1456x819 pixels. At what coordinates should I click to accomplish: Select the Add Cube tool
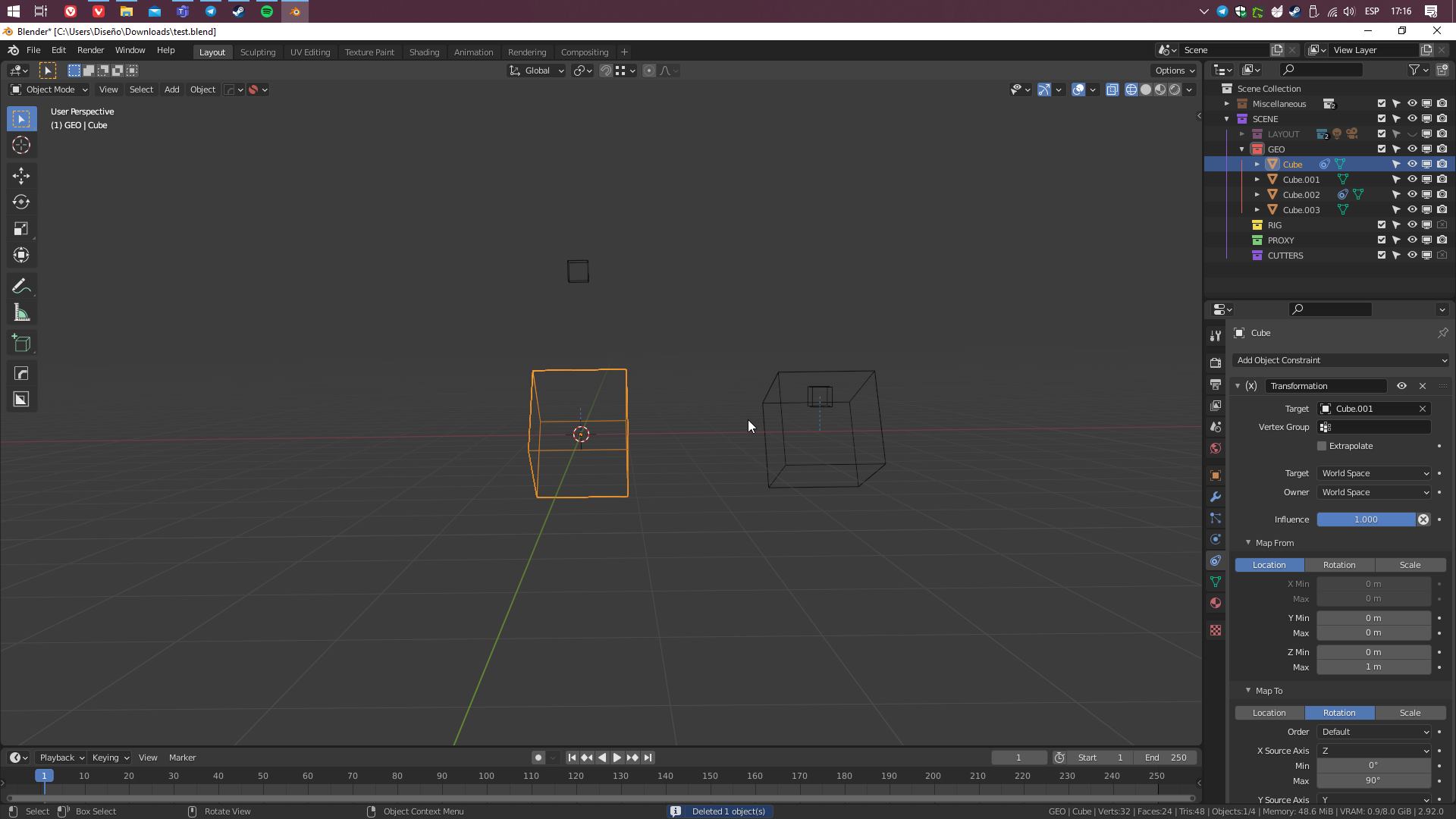pos(21,344)
